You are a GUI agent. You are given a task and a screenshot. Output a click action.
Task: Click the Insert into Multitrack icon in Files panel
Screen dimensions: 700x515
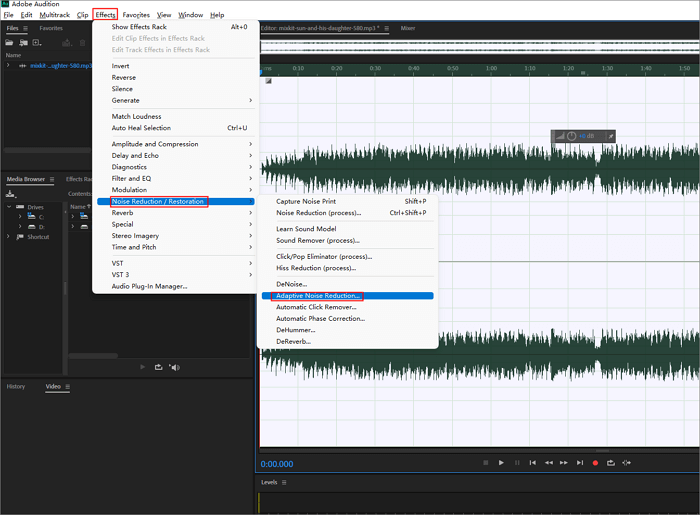[67, 43]
